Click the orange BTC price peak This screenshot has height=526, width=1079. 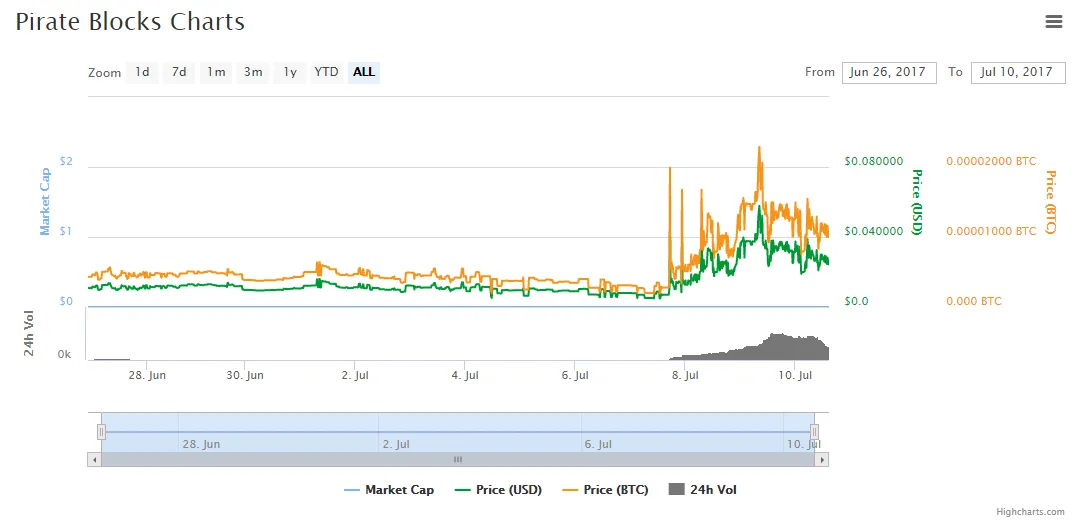click(759, 148)
